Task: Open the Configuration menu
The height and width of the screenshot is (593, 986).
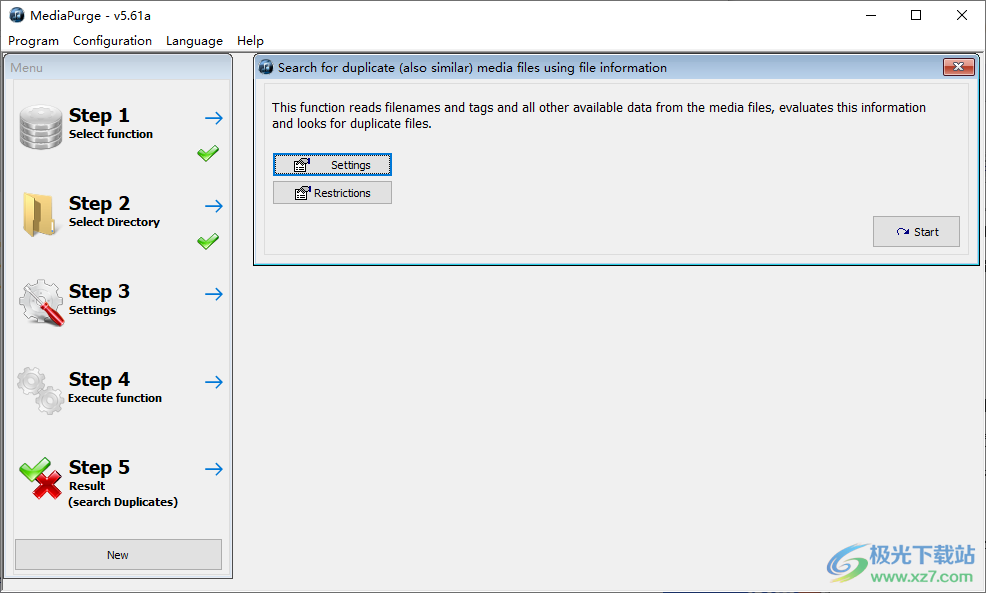Action: pyautogui.click(x=112, y=41)
